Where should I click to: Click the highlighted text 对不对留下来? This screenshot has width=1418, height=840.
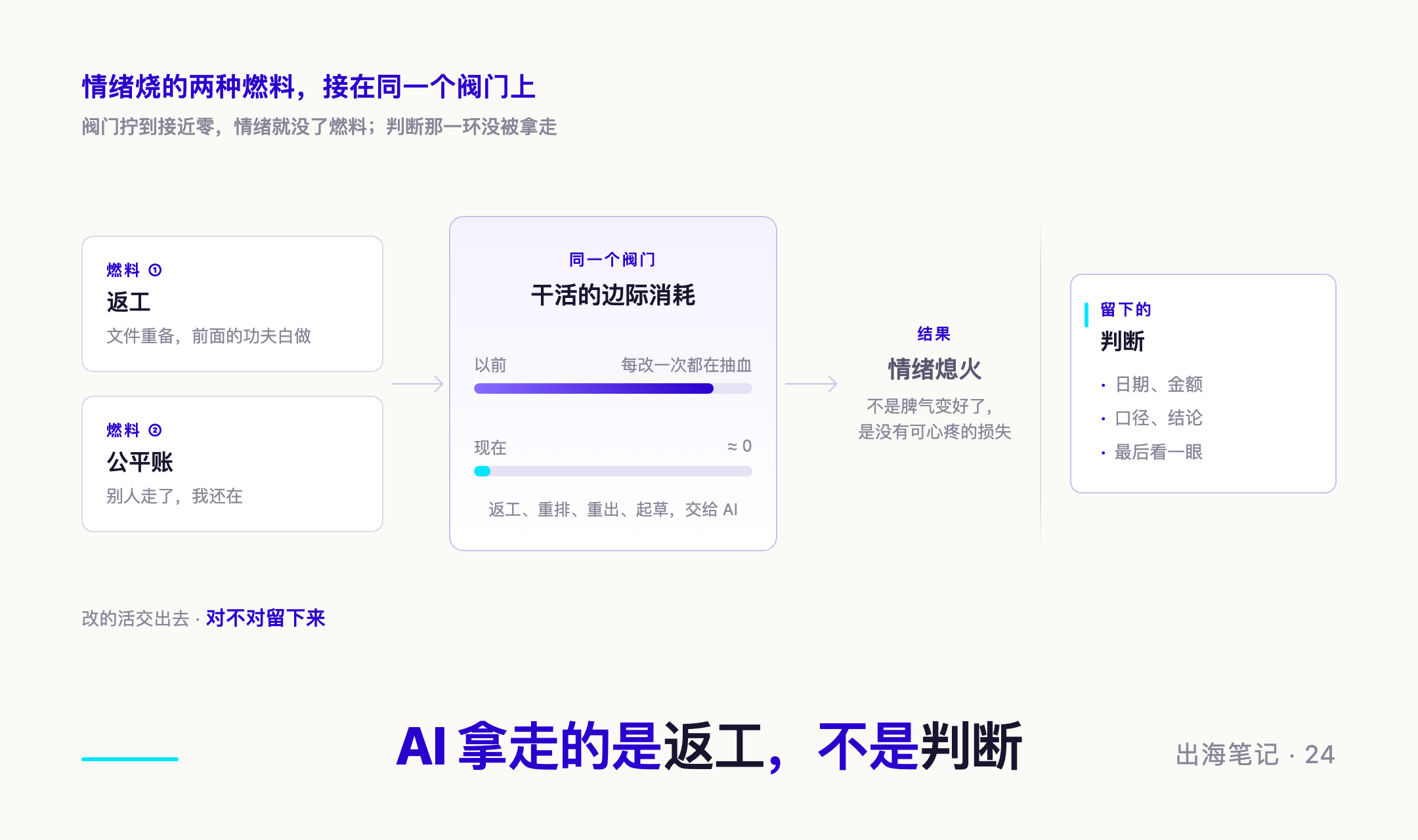click(265, 618)
